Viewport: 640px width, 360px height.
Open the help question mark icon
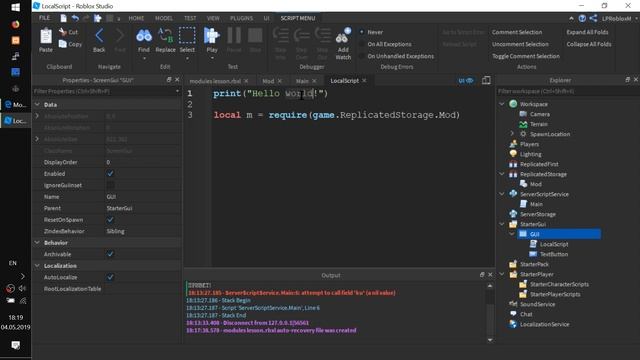582,18
